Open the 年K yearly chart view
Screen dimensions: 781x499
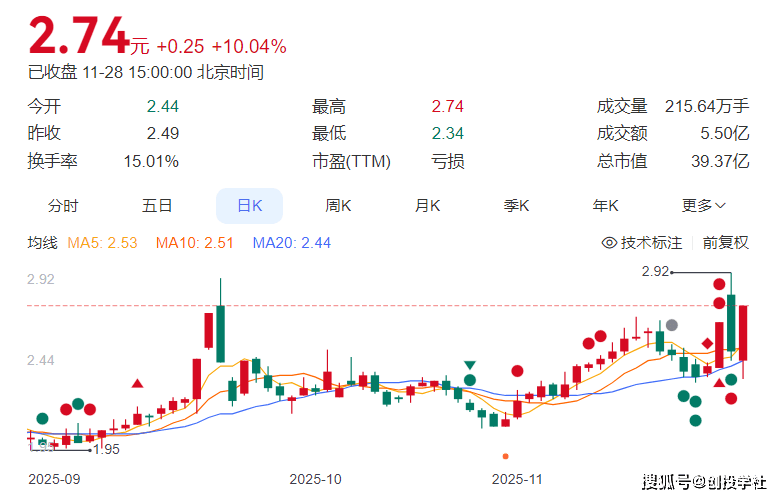coord(605,206)
